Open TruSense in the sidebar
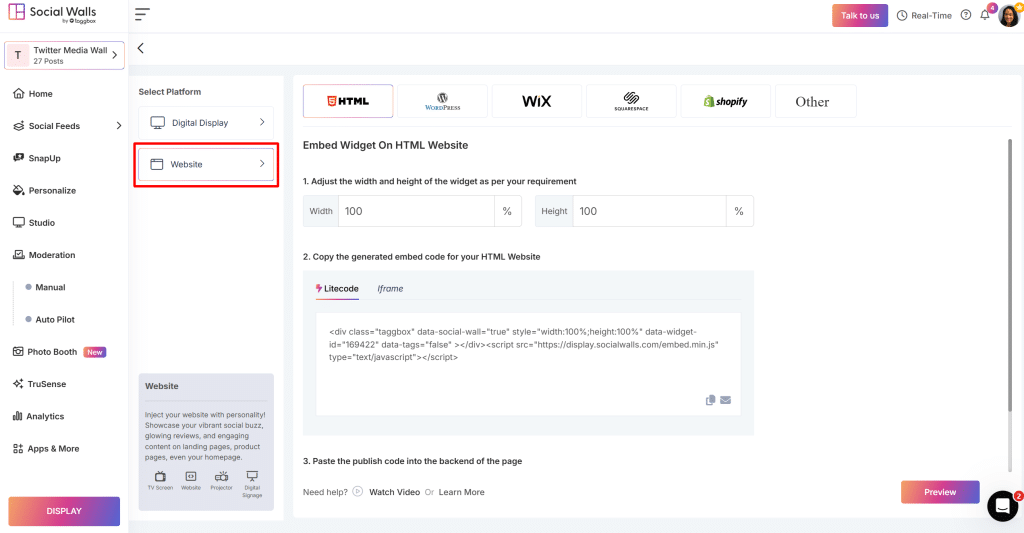Viewport: 1024px width, 533px height. tap(39, 384)
